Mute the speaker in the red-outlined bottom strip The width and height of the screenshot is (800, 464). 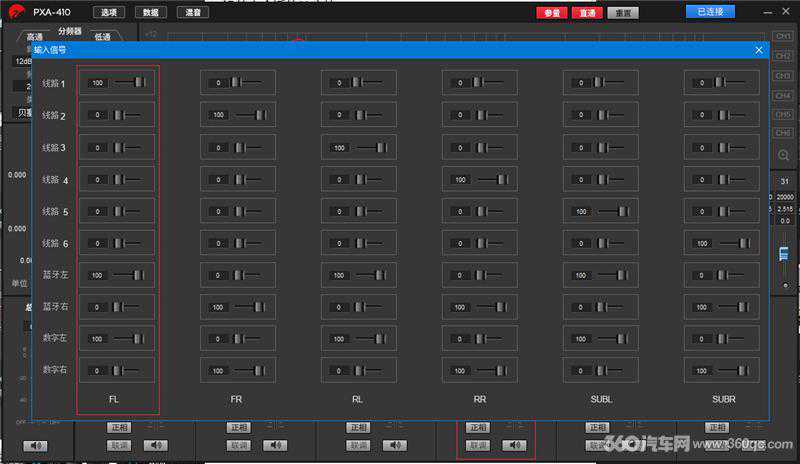click(514, 445)
